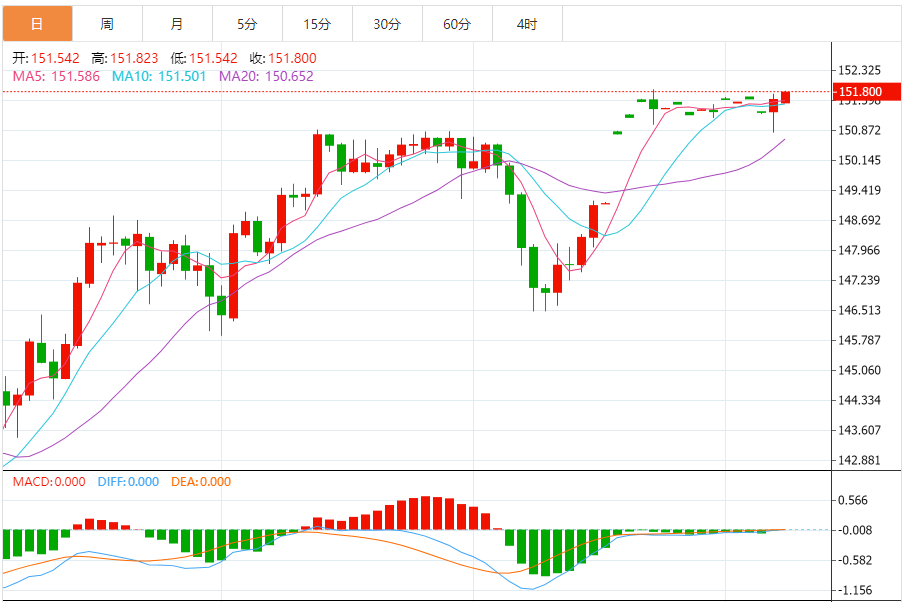Click the DEA:0.000 indicator label
This screenshot has height=602, width=907.
pyautogui.click(x=201, y=482)
